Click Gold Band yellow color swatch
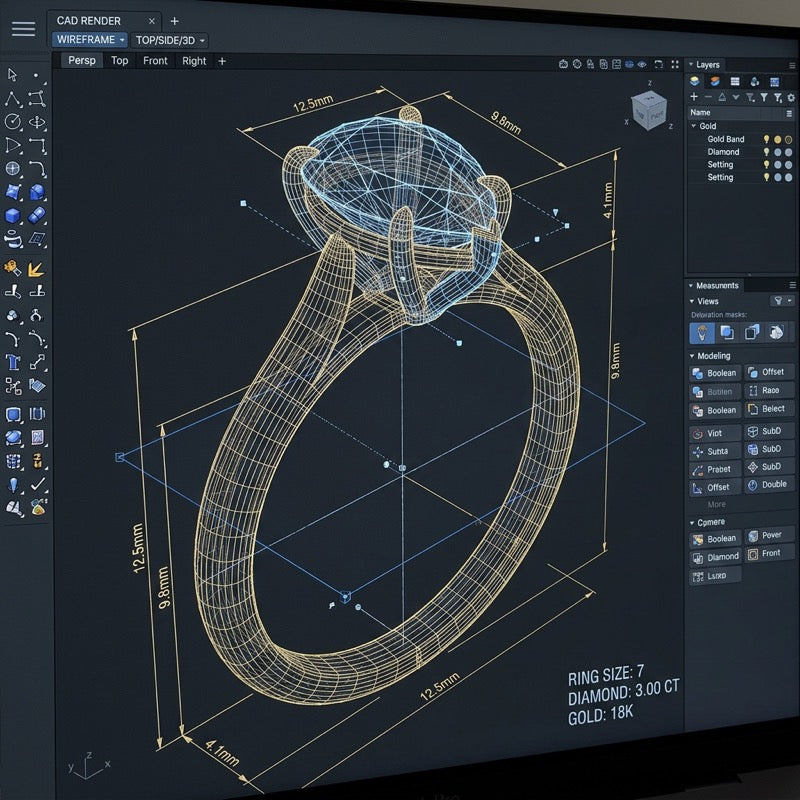The height and width of the screenshot is (800, 800). [x=778, y=139]
